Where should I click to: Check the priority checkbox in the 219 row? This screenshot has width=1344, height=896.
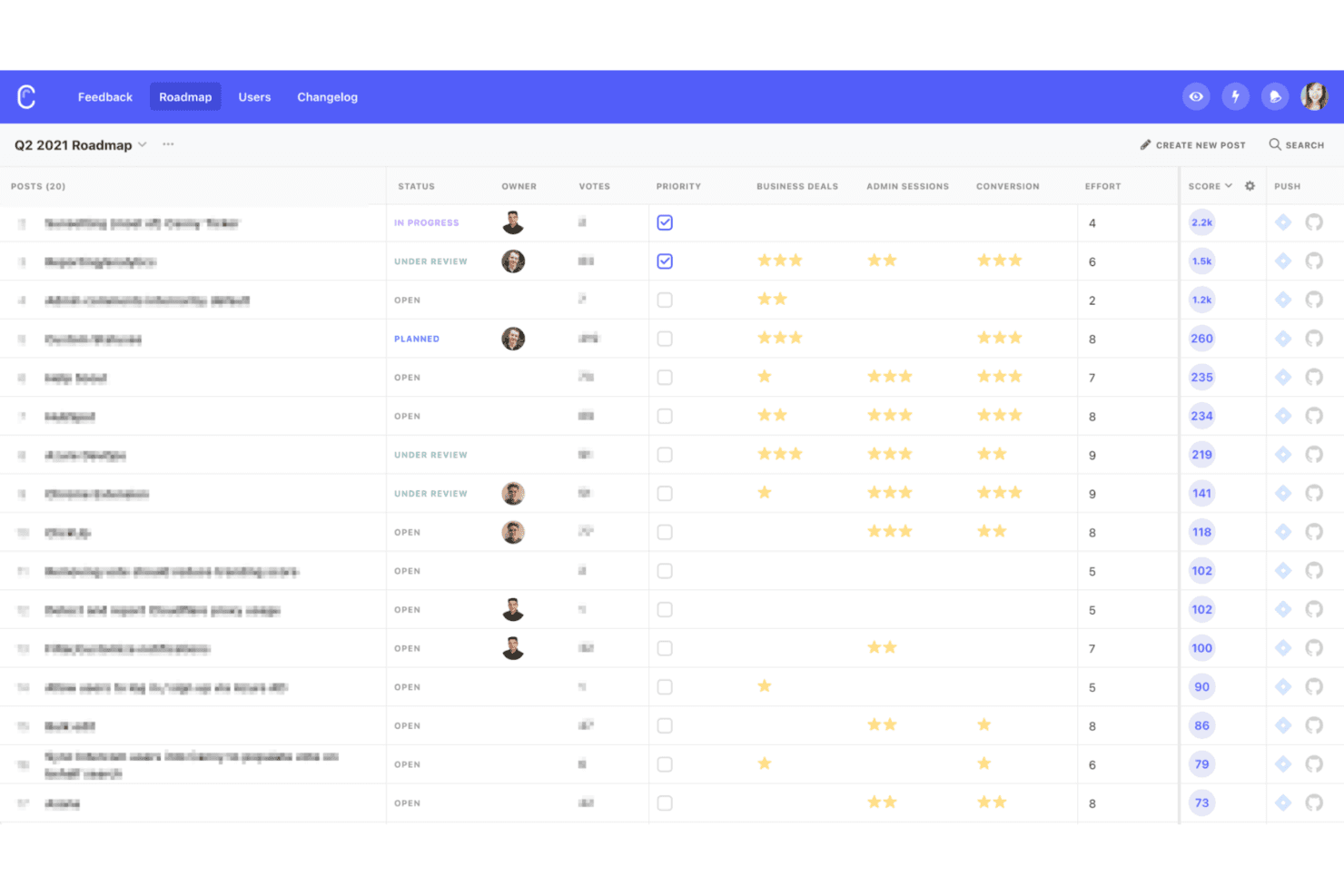tap(665, 455)
